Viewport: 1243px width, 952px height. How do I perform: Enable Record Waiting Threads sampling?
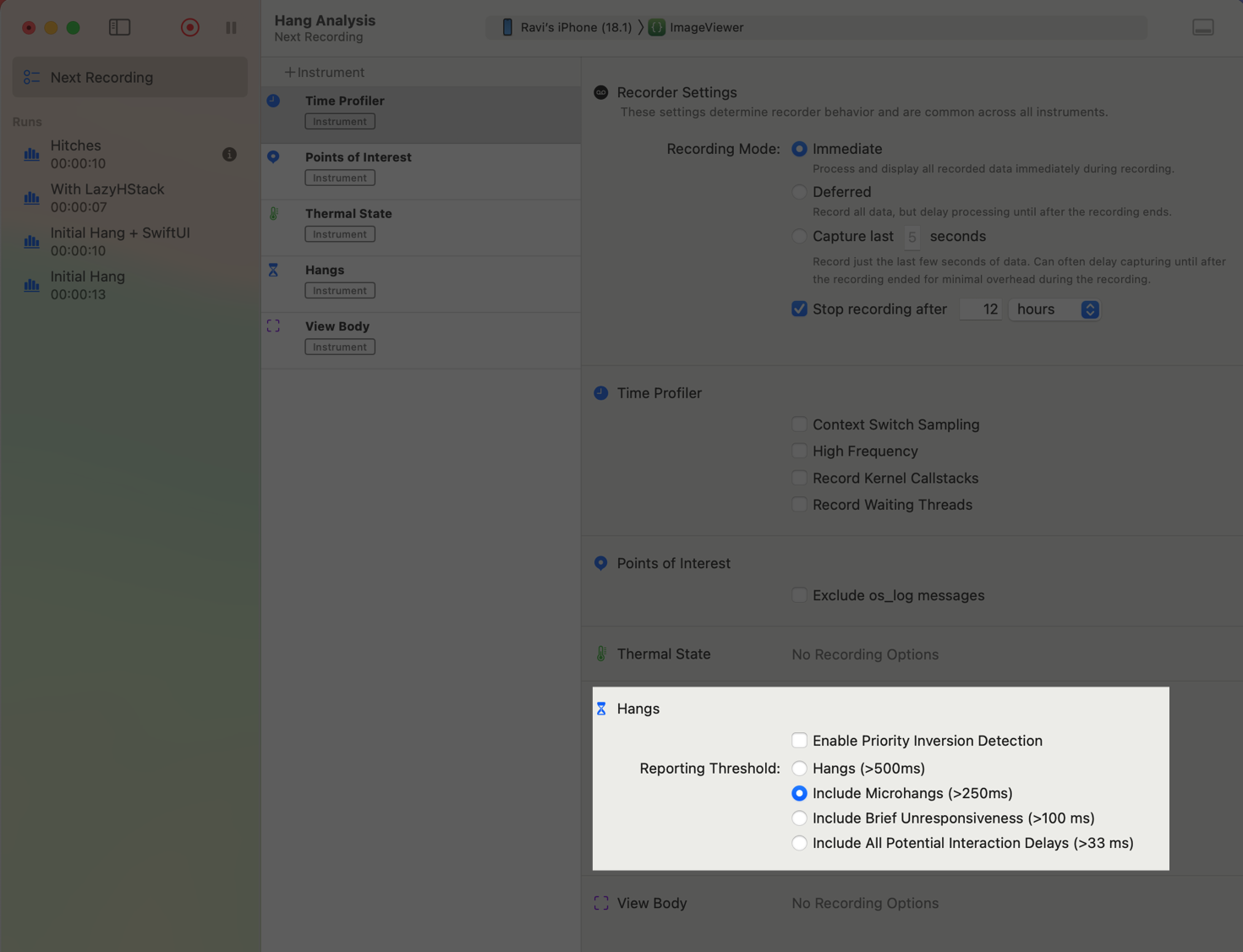pos(799,504)
